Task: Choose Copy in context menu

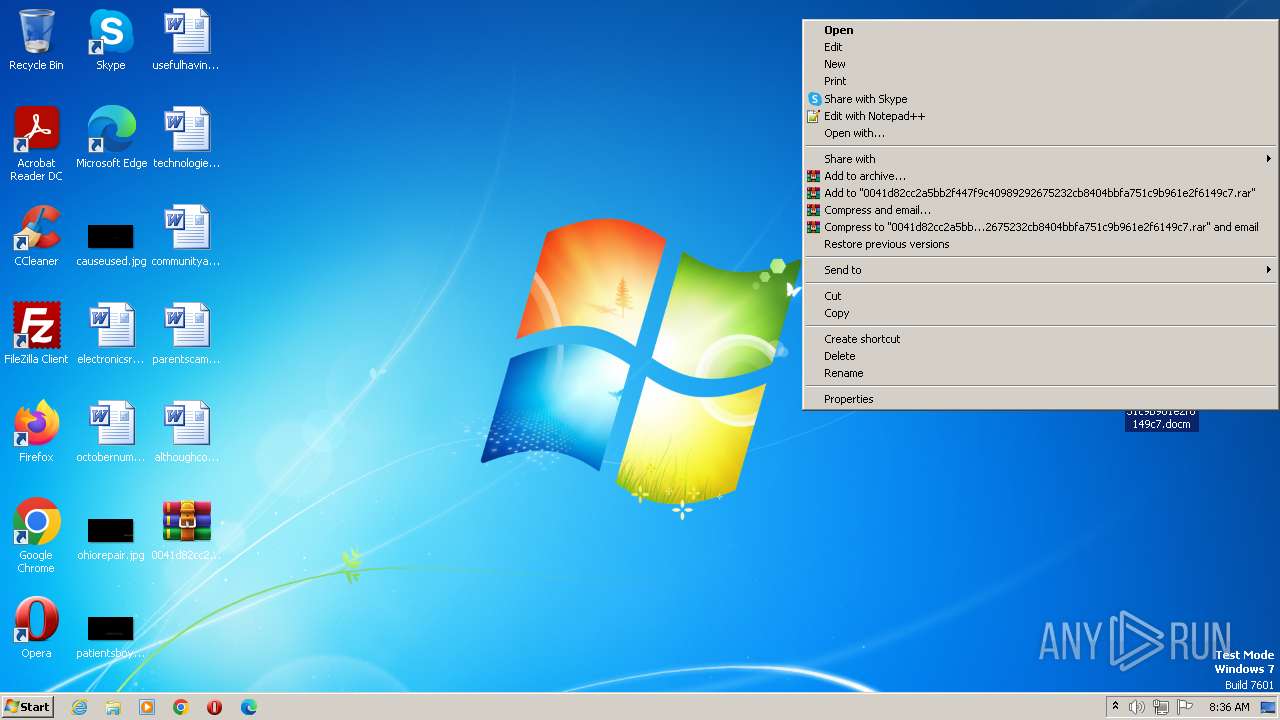Action: click(x=1040, y=313)
